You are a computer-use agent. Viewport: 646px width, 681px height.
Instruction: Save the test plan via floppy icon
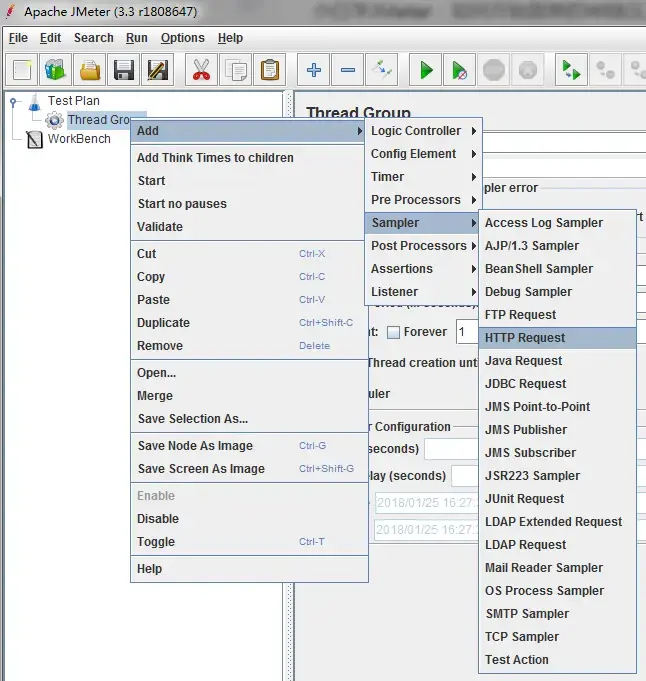coord(123,70)
